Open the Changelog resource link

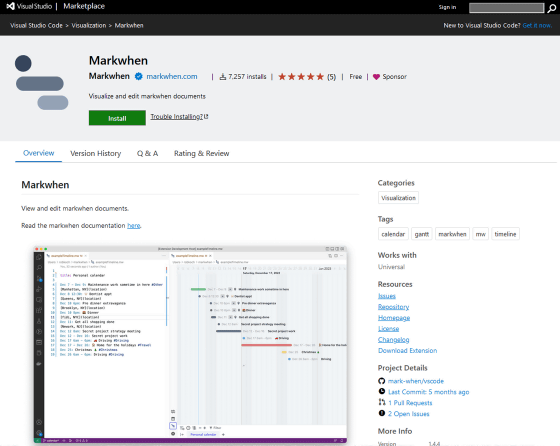pyautogui.click(x=394, y=340)
